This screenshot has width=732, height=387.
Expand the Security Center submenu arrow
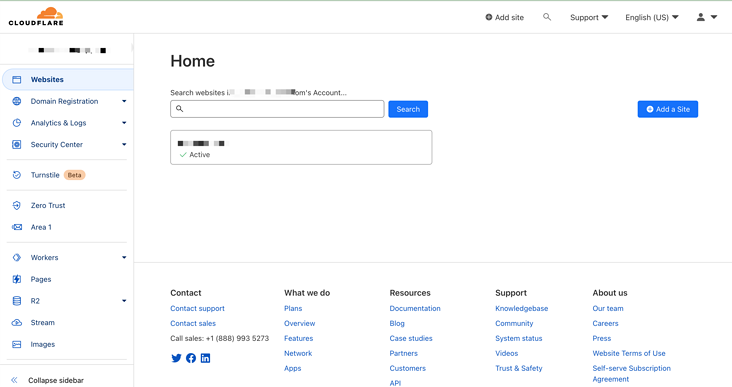coord(124,145)
